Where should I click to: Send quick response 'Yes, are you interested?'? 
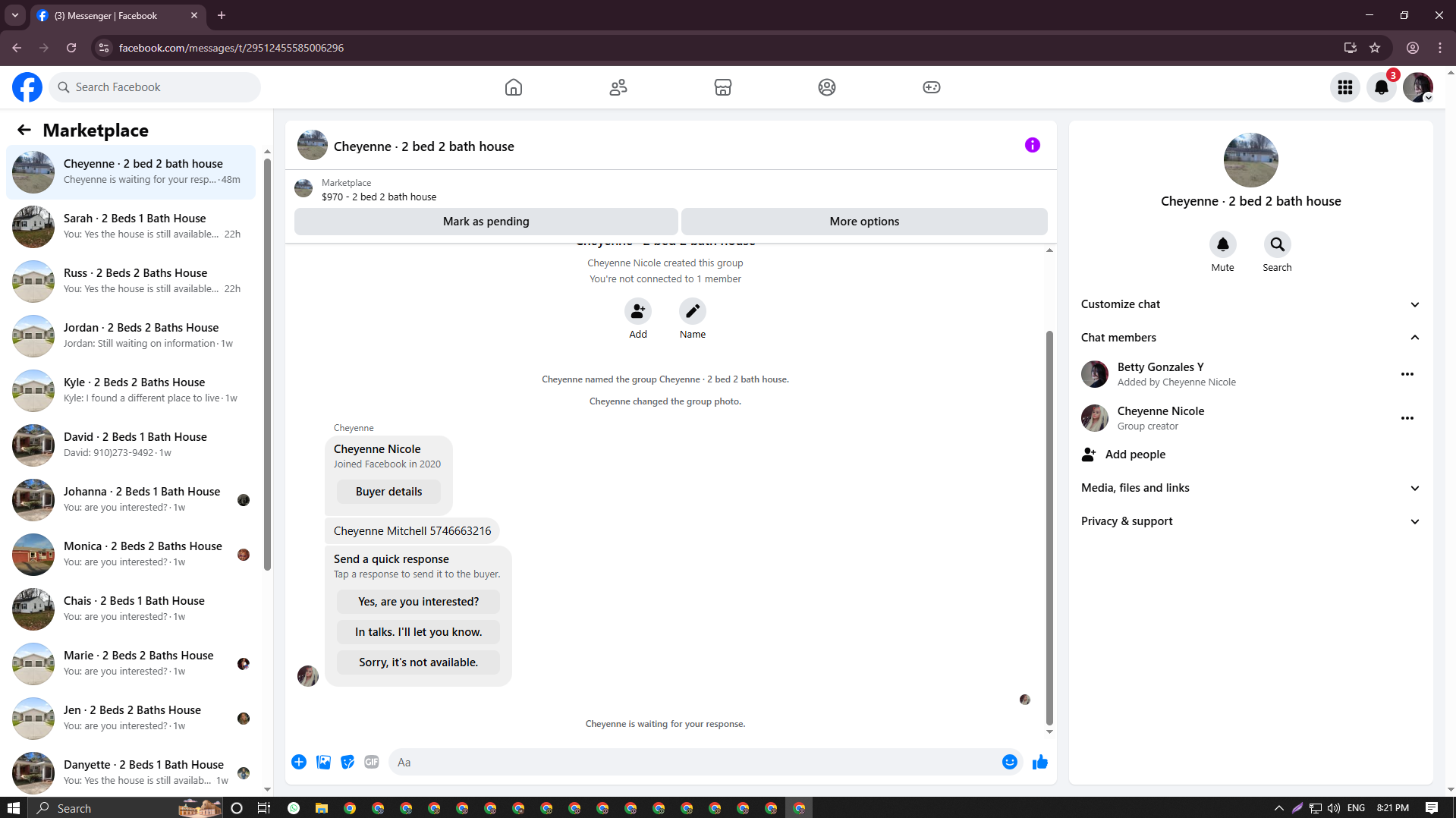coord(419,602)
